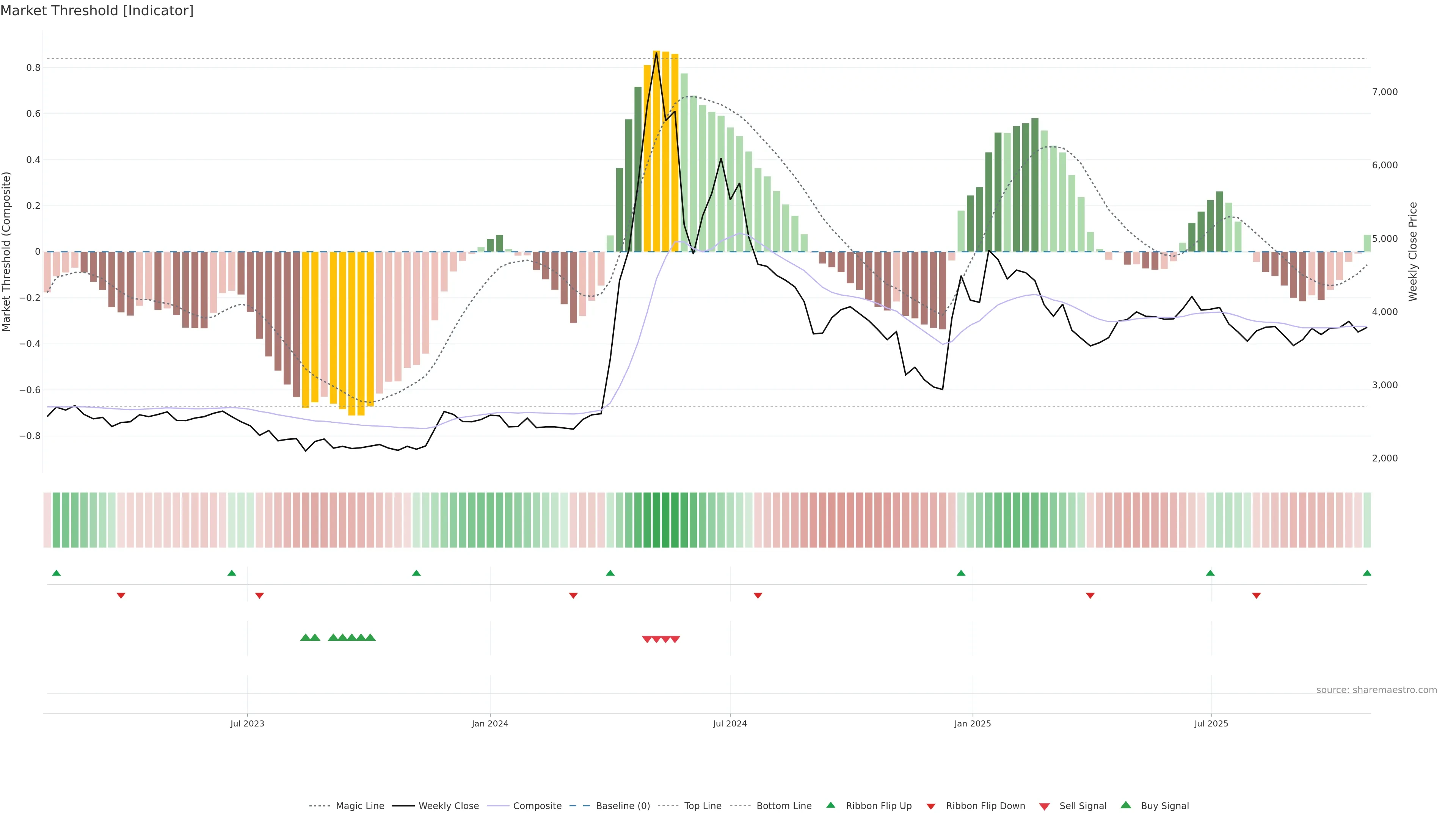Click the first Ribbon Flip Up triangle

(x=56, y=573)
